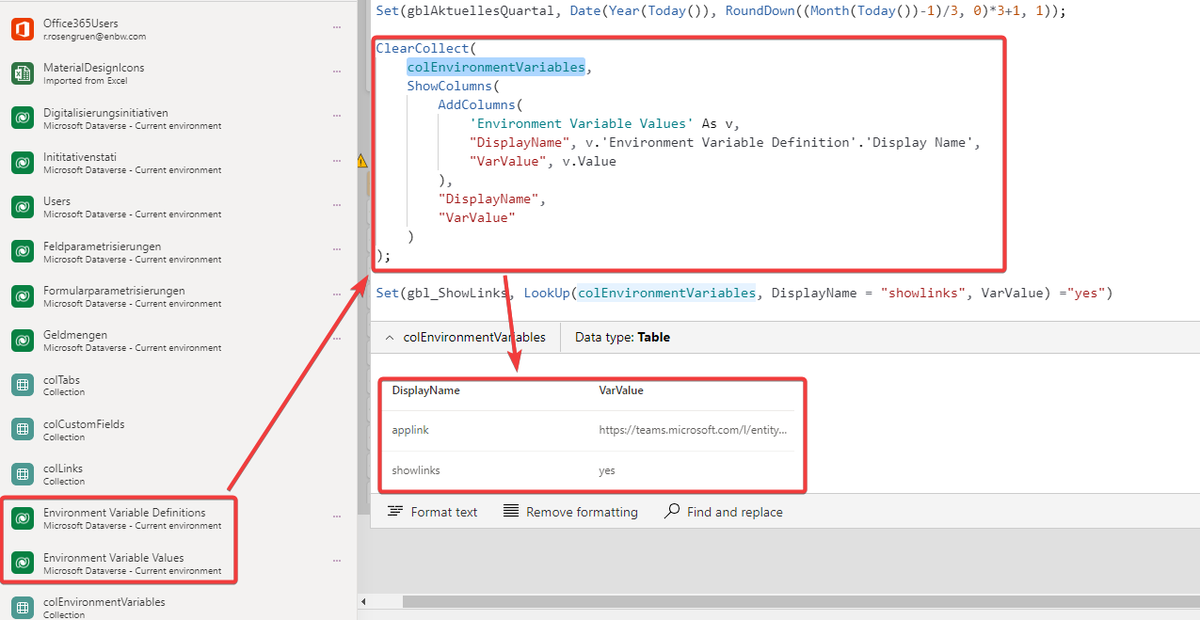Select Environment Variable Definitions data source

(x=178, y=518)
